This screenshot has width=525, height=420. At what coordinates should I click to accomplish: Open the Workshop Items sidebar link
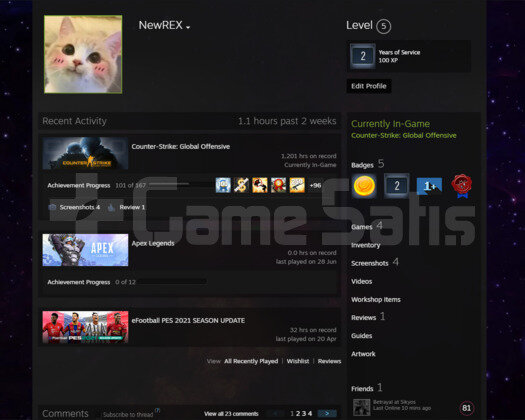click(x=376, y=299)
